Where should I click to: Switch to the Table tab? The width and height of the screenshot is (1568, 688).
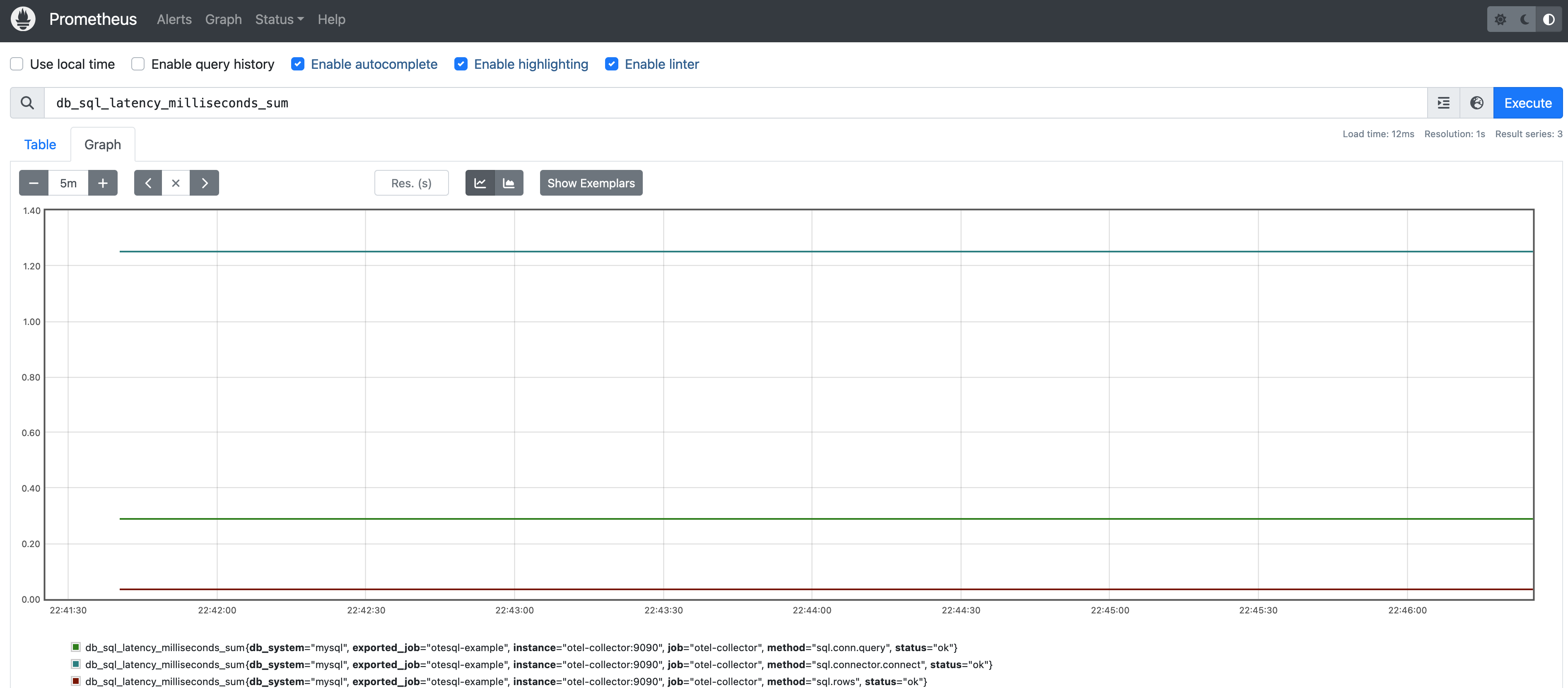pyautogui.click(x=40, y=144)
